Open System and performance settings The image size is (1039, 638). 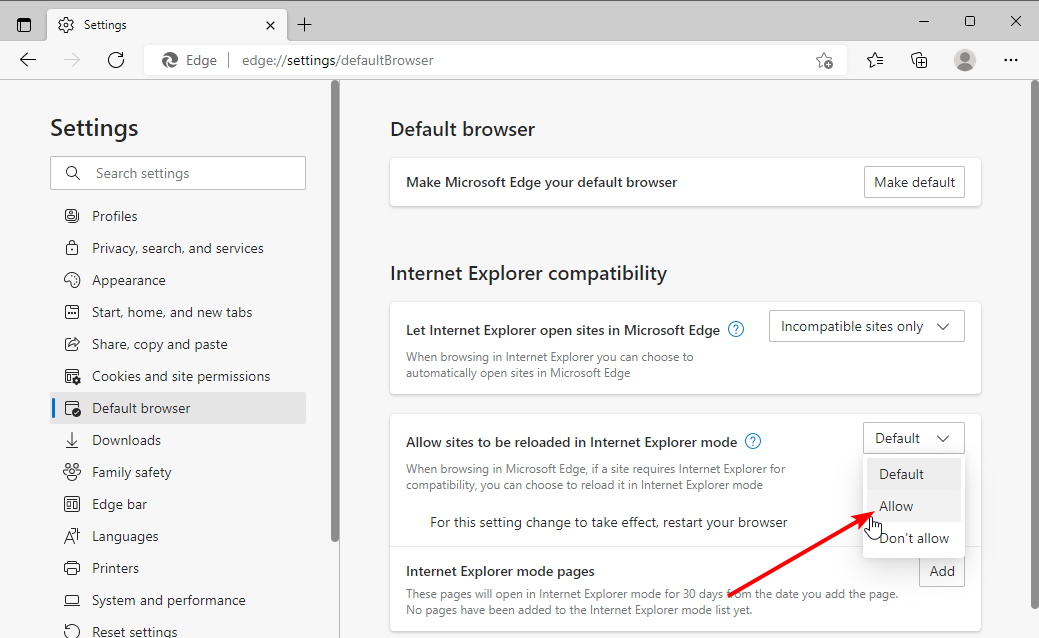click(178, 600)
